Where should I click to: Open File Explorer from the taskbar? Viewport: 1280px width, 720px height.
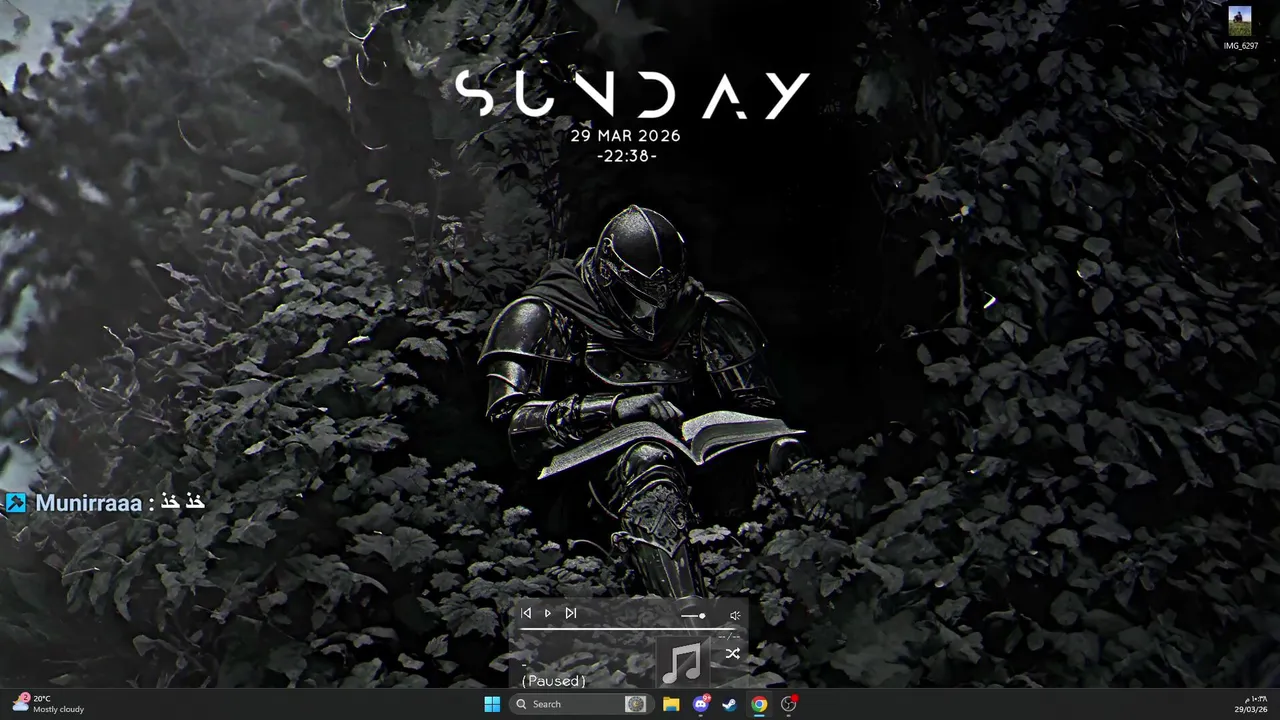[671, 704]
